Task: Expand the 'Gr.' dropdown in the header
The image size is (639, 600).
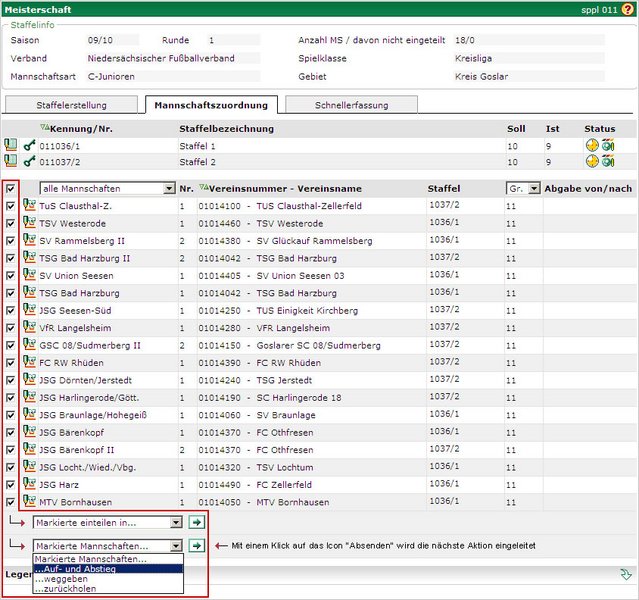Action: (523, 188)
